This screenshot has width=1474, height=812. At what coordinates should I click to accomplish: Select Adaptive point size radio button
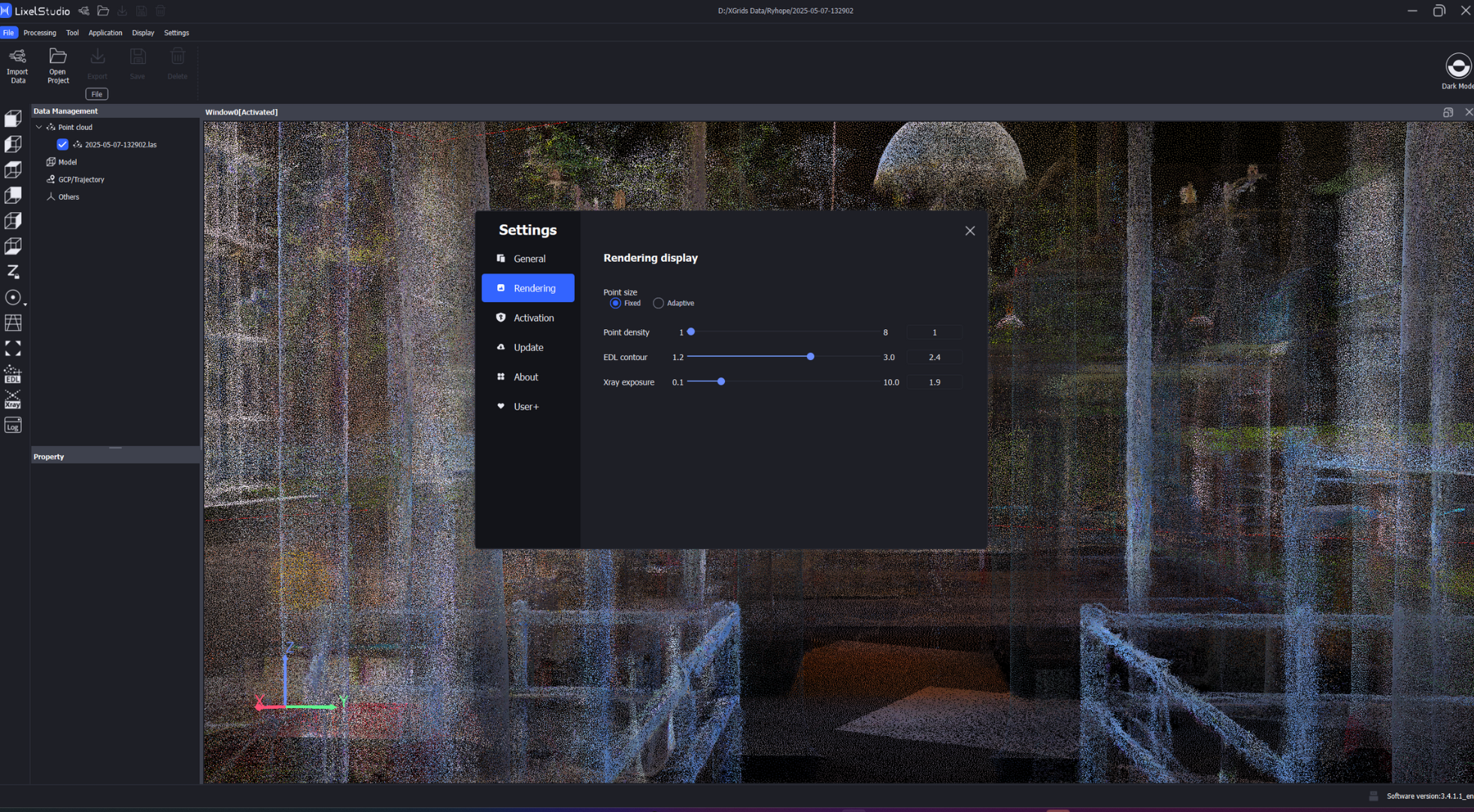[x=658, y=303]
